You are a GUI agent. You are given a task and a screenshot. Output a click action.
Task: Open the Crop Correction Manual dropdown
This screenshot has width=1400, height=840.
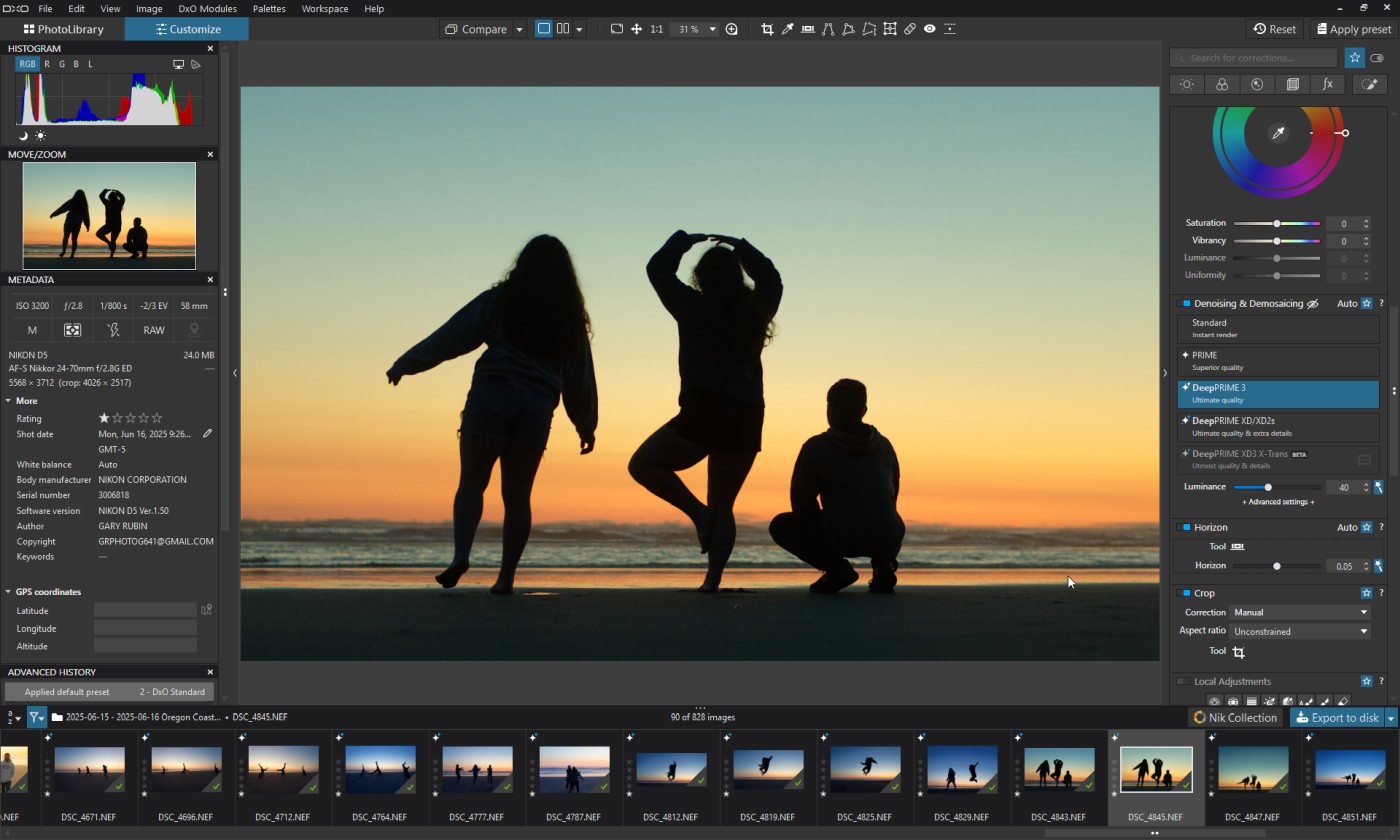(1300, 612)
